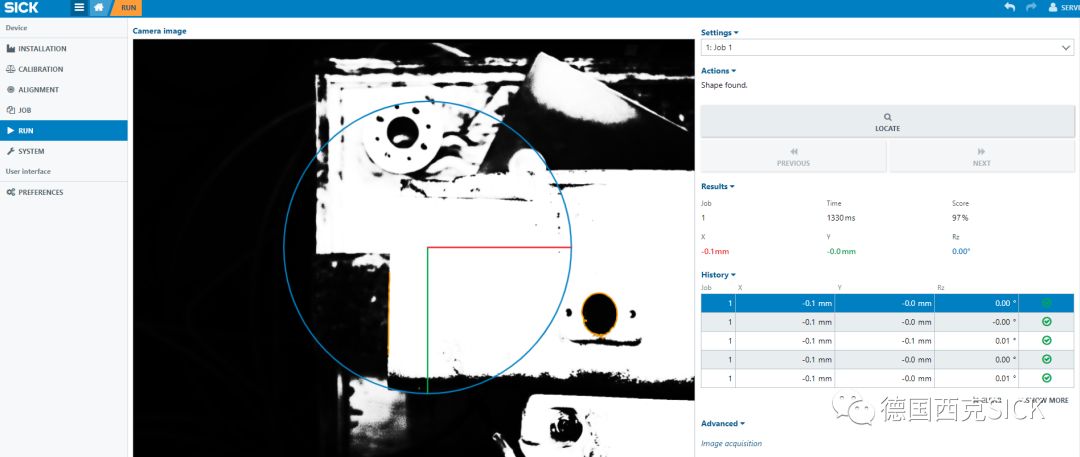
Task: Open Installation in the sidebar
Action: [x=42, y=48]
